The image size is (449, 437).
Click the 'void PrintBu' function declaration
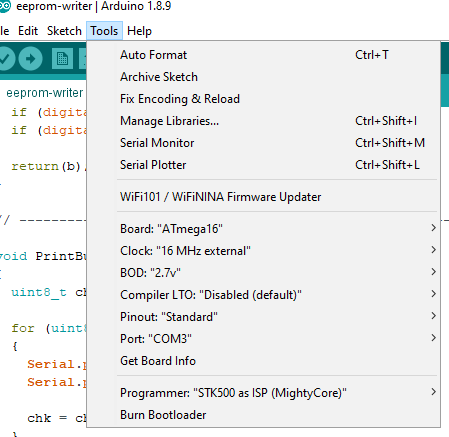pyautogui.click(x=43, y=256)
